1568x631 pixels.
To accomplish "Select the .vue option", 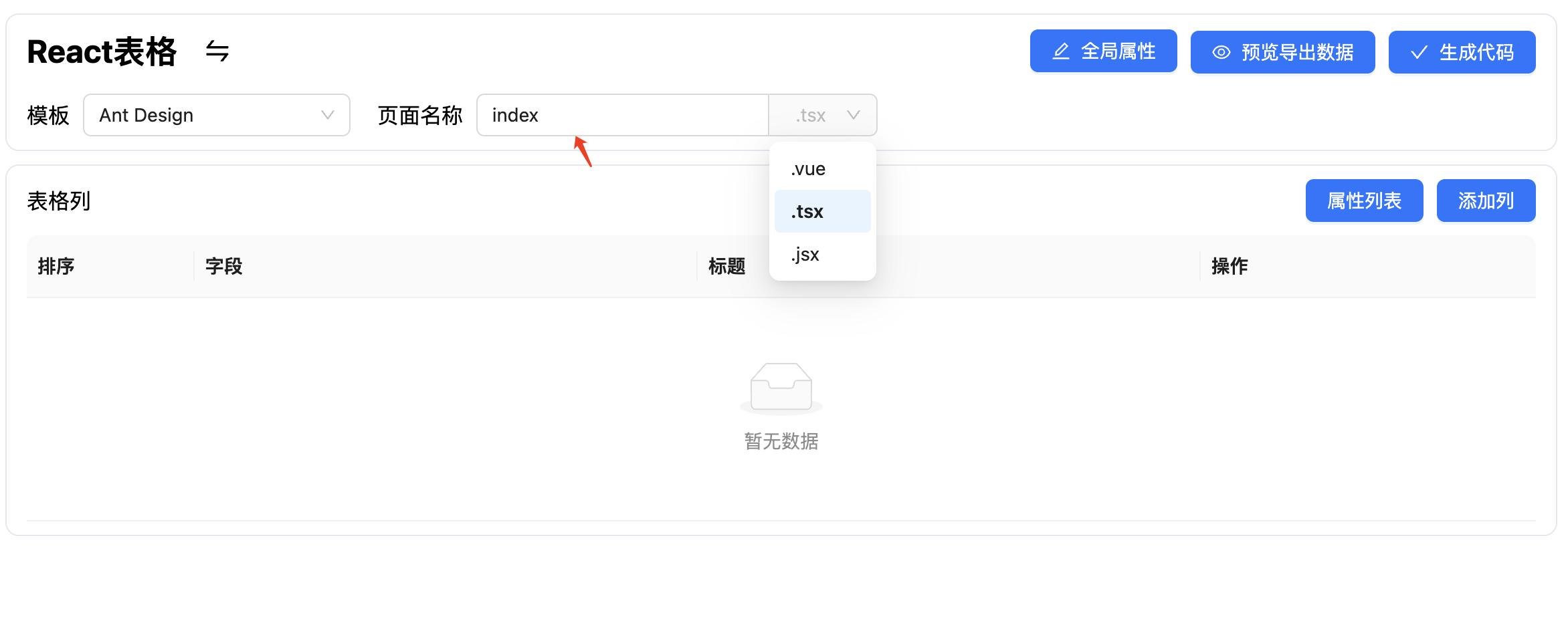I will coord(808,168).
